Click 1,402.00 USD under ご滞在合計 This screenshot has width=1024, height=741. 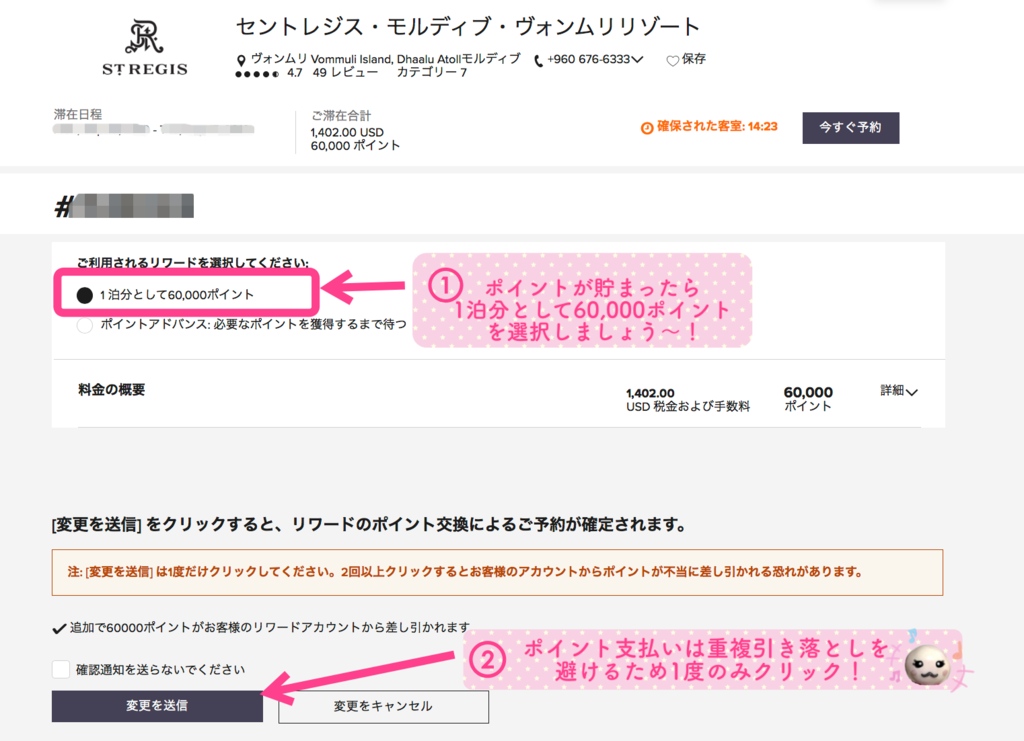[347, 133]
